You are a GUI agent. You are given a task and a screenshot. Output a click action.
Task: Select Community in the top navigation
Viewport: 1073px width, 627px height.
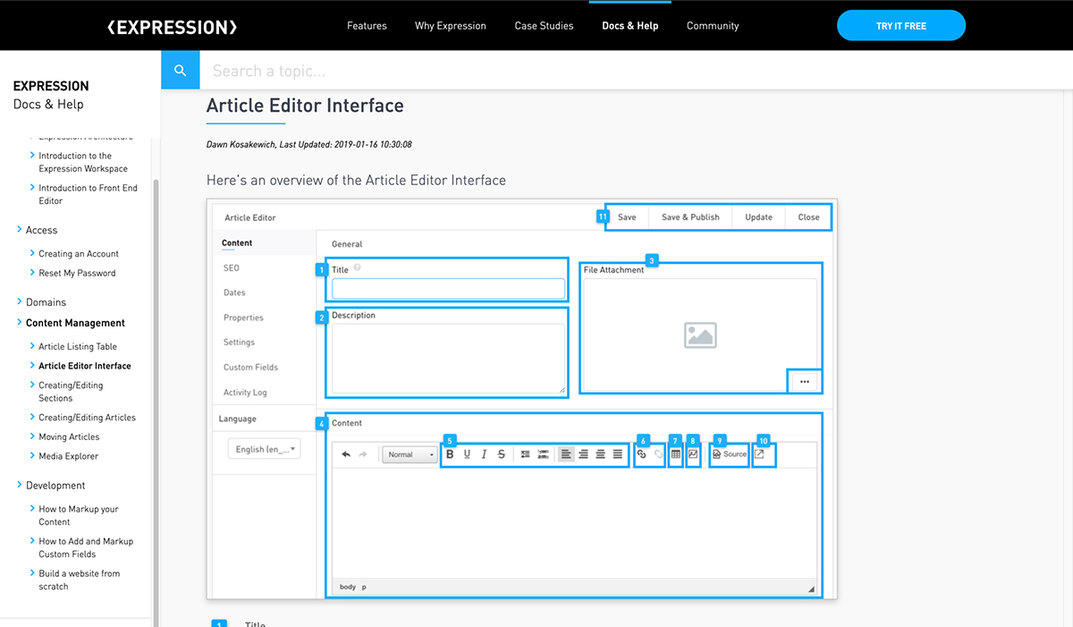tap(712, 25)
